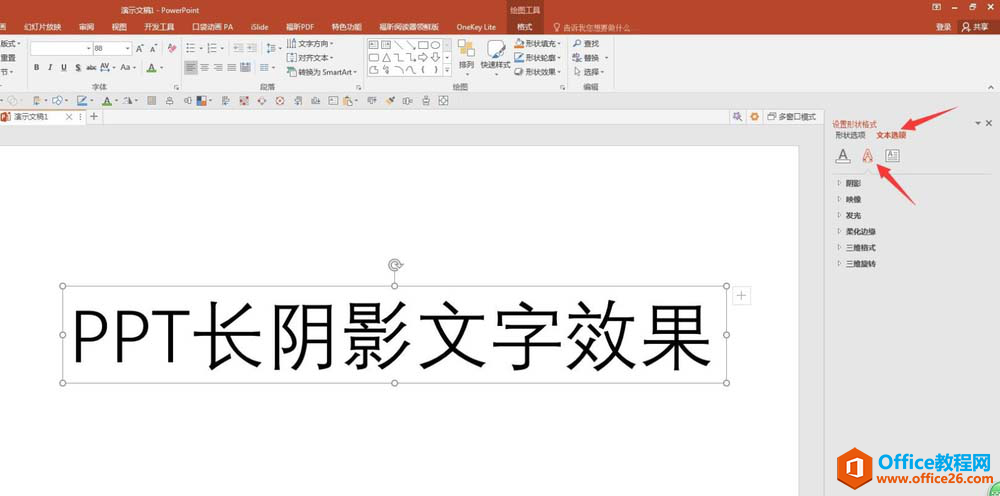Screen dimensions: 1000x496
Task: Open 形状填充 shape fill
Action: (x=538, y=43)
